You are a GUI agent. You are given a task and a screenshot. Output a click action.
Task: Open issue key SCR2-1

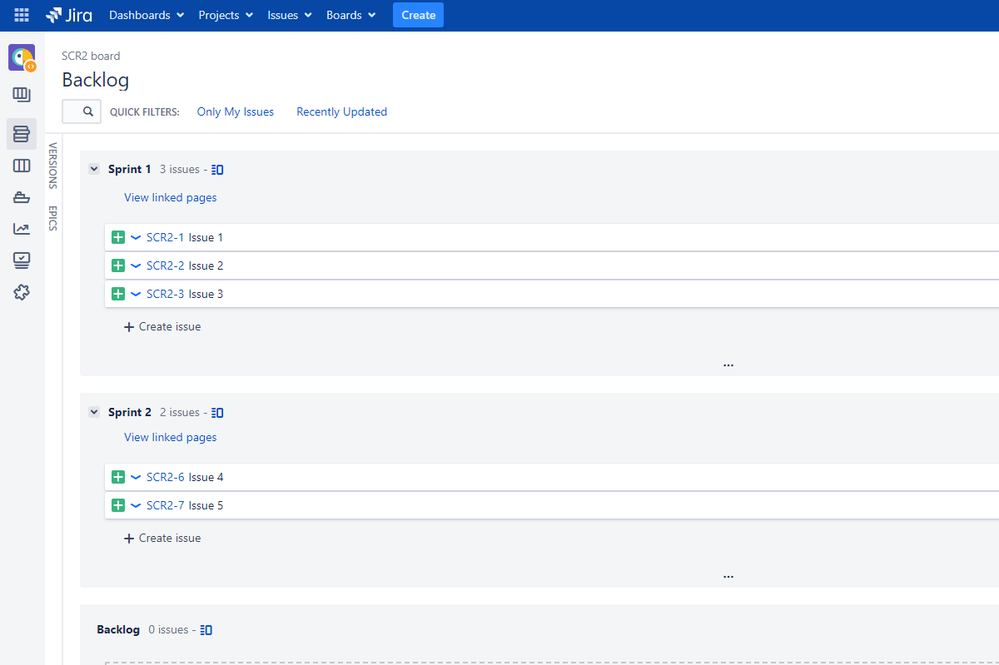[165, 237]
